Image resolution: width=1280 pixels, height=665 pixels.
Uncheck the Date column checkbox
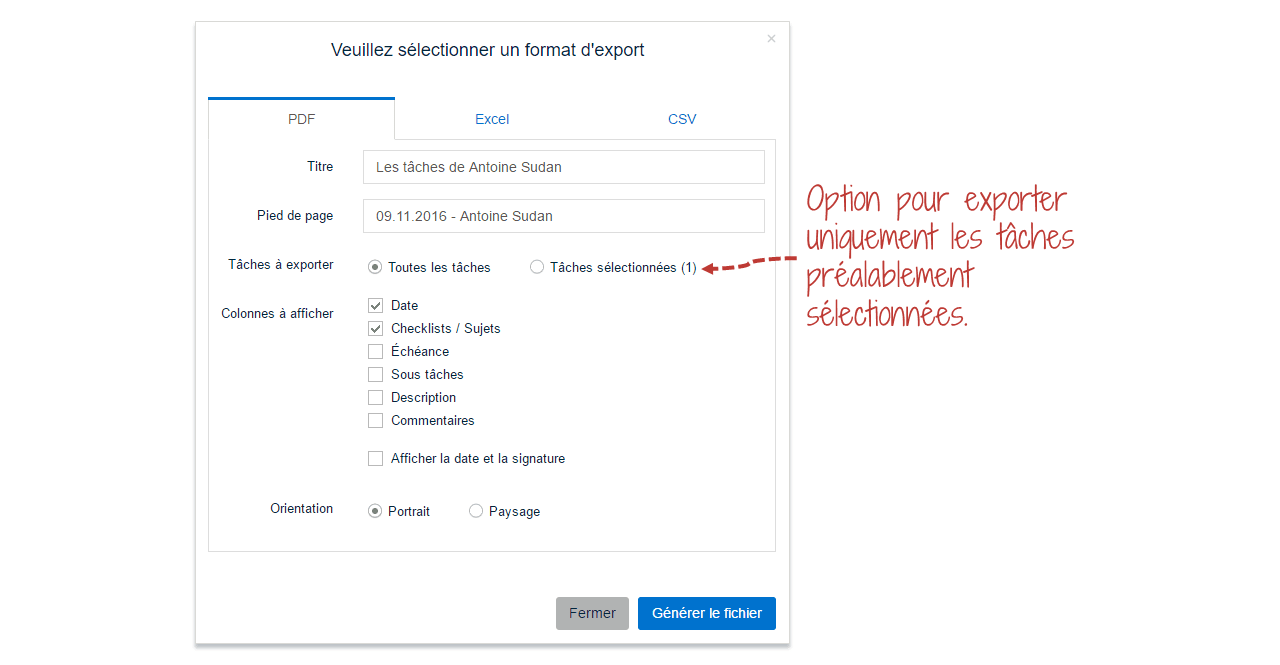(376, 305)
